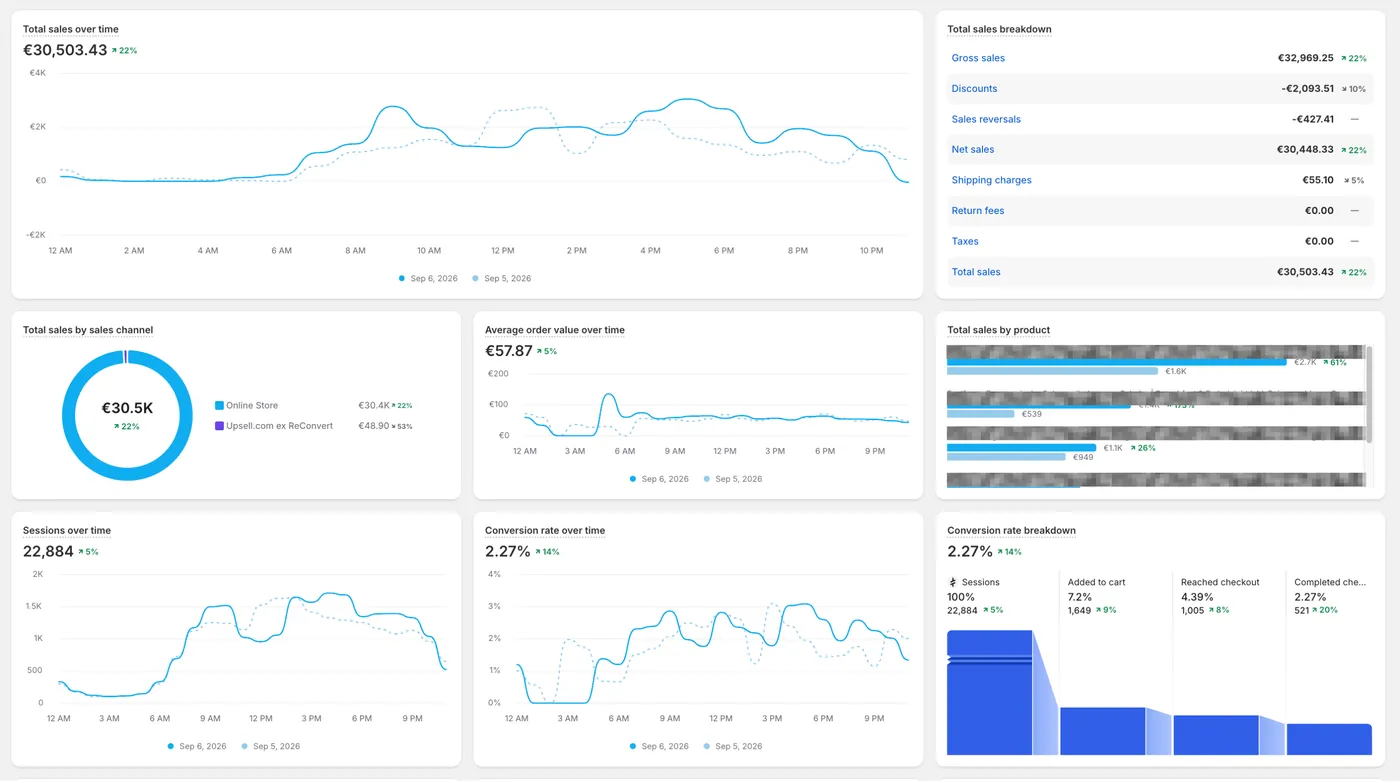Viewport: 1400px width, 783px height.
Task: Click the €30.5K donut center value
Action: click(x=127, y=408)
